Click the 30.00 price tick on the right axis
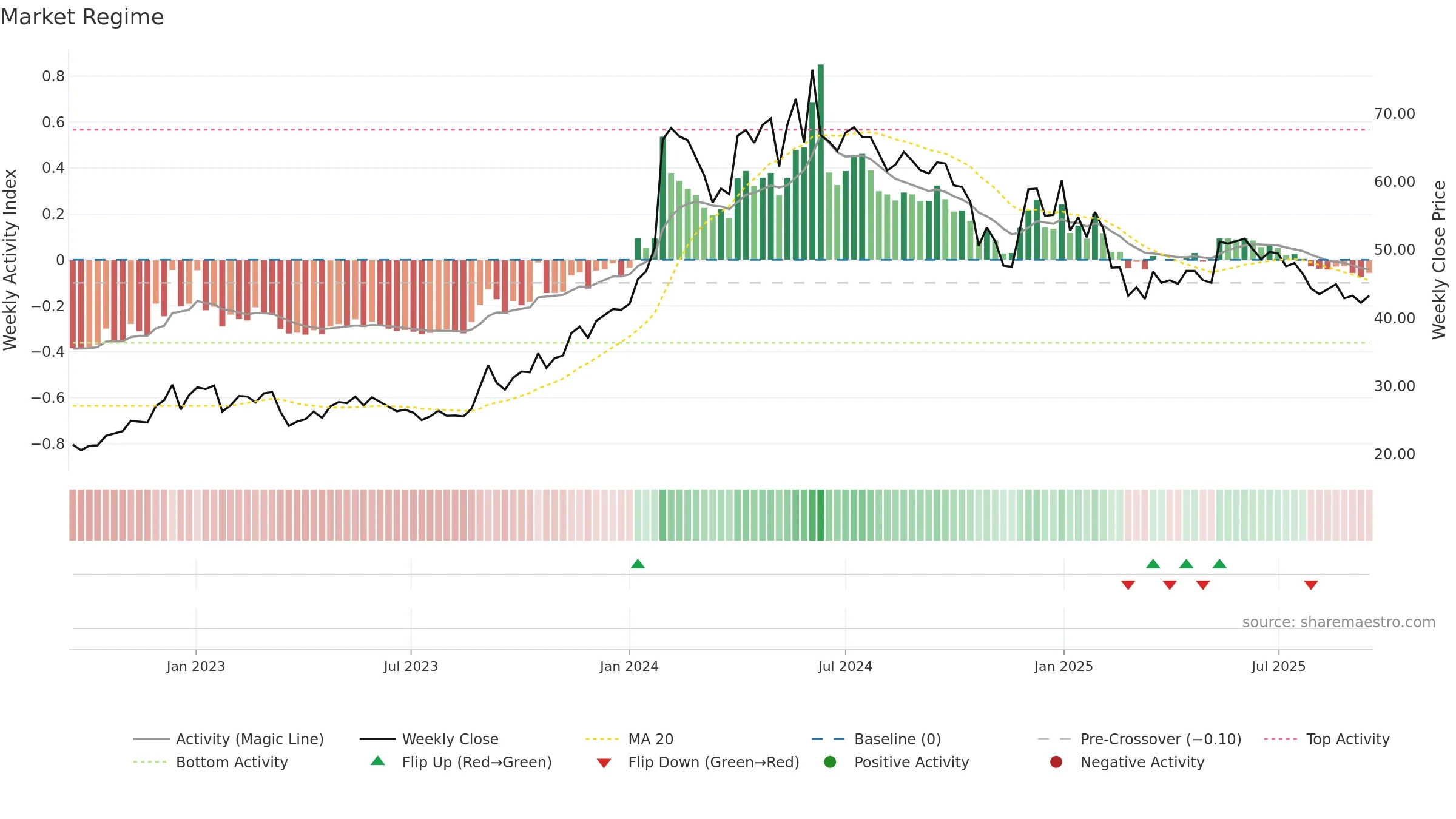Image resolution: width=1456 pixels, height=819 pixels. [x=1395, y=386]
